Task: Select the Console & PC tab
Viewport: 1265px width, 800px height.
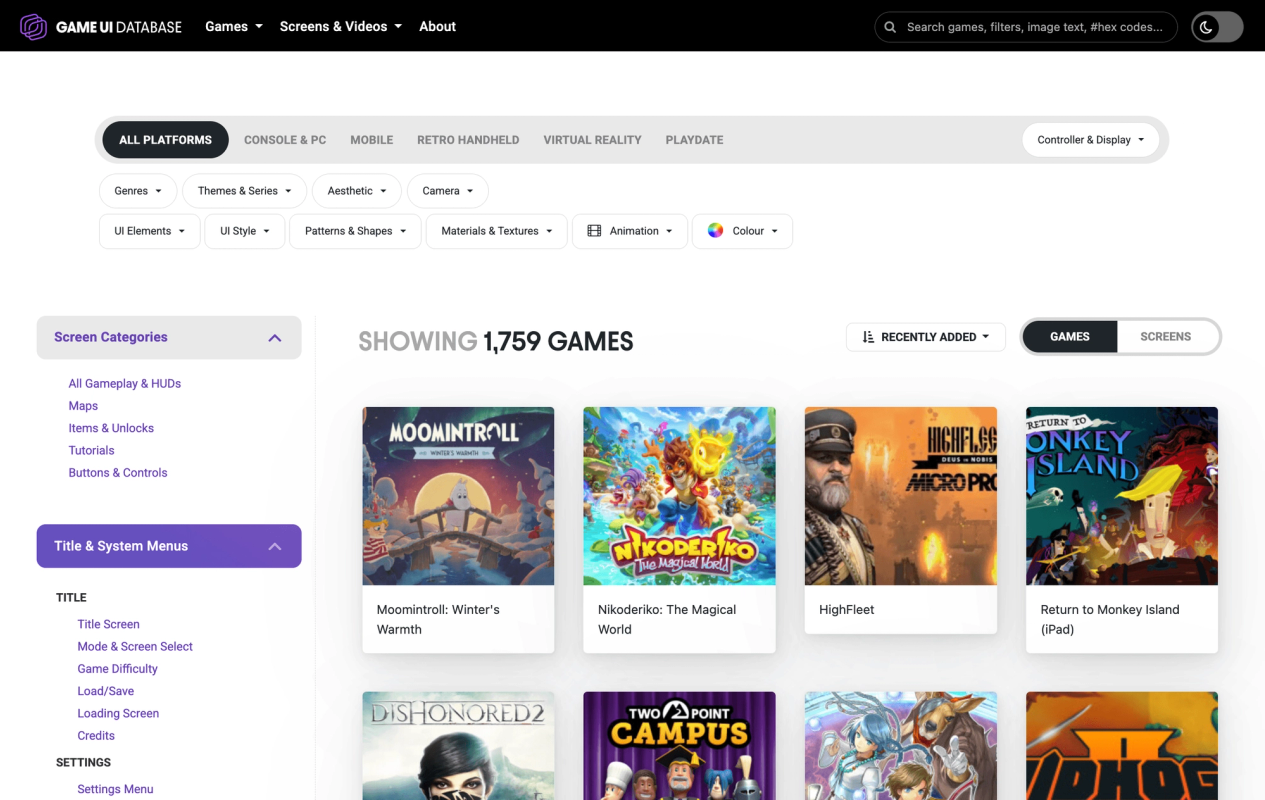Action: 285,140
